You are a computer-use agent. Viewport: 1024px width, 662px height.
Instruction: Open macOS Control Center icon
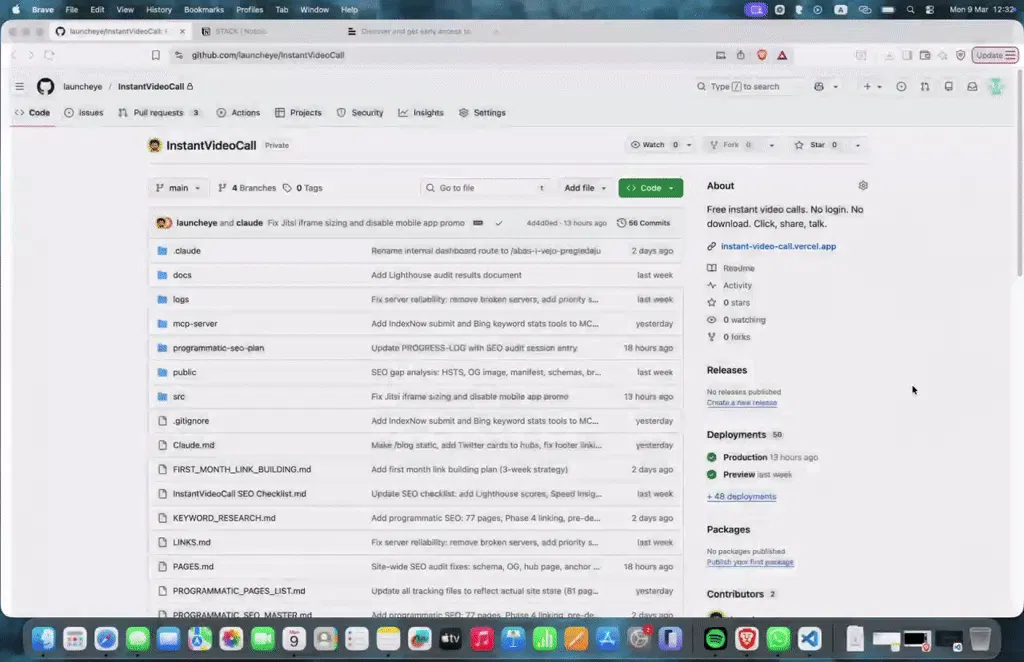930,10
